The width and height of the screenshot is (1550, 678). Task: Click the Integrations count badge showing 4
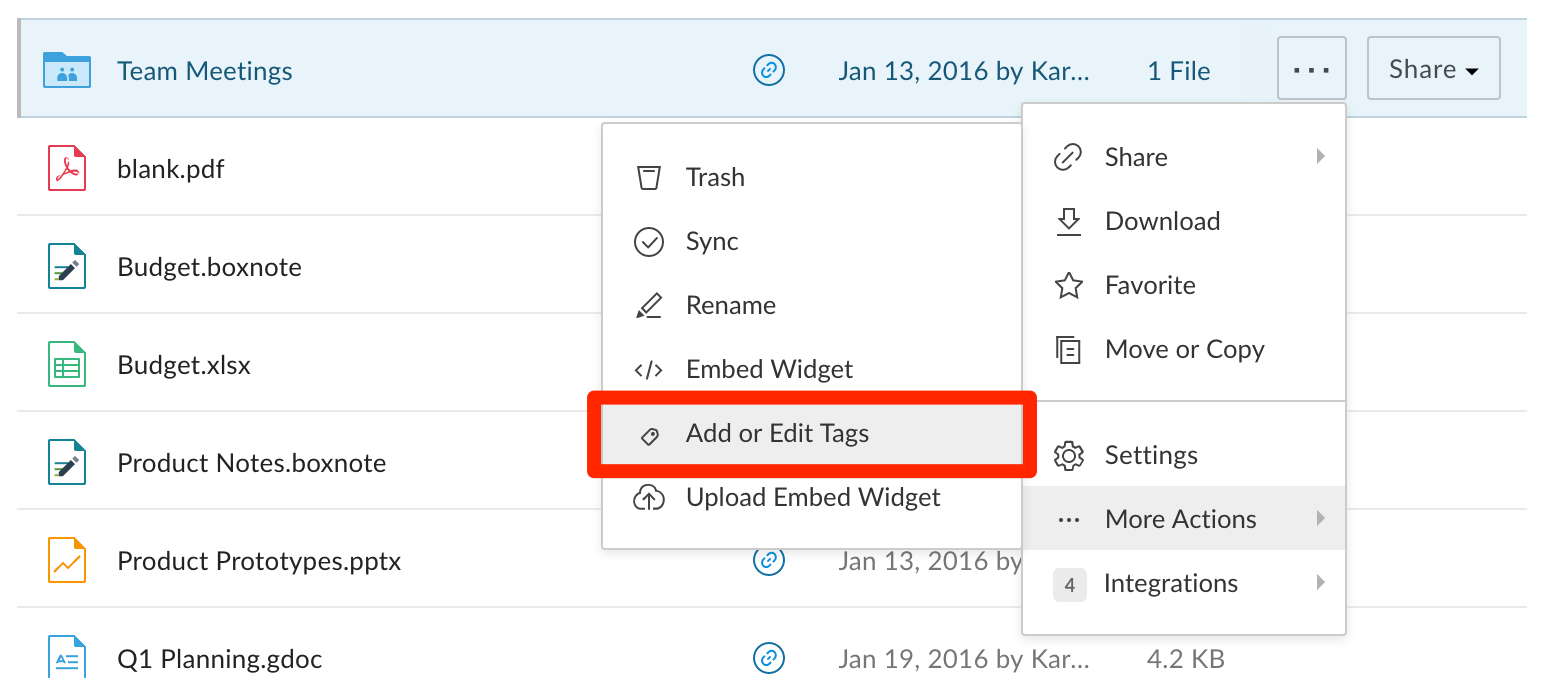(x=1069, y=585)
